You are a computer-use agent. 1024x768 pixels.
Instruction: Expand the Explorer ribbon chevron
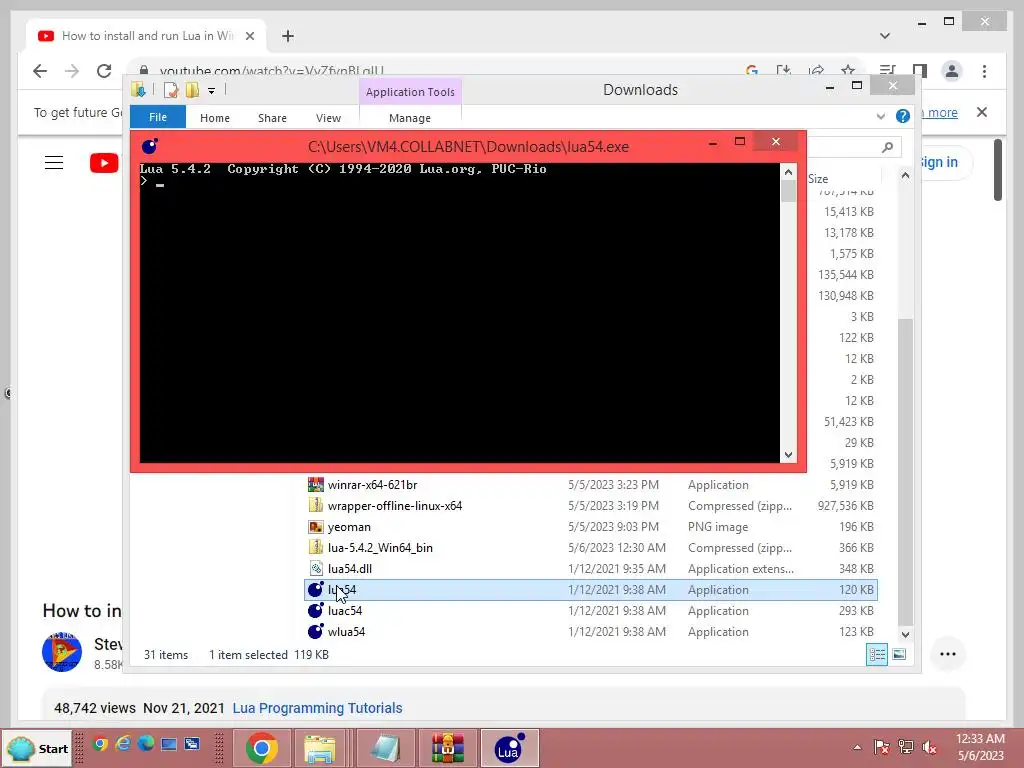point(880,116)
